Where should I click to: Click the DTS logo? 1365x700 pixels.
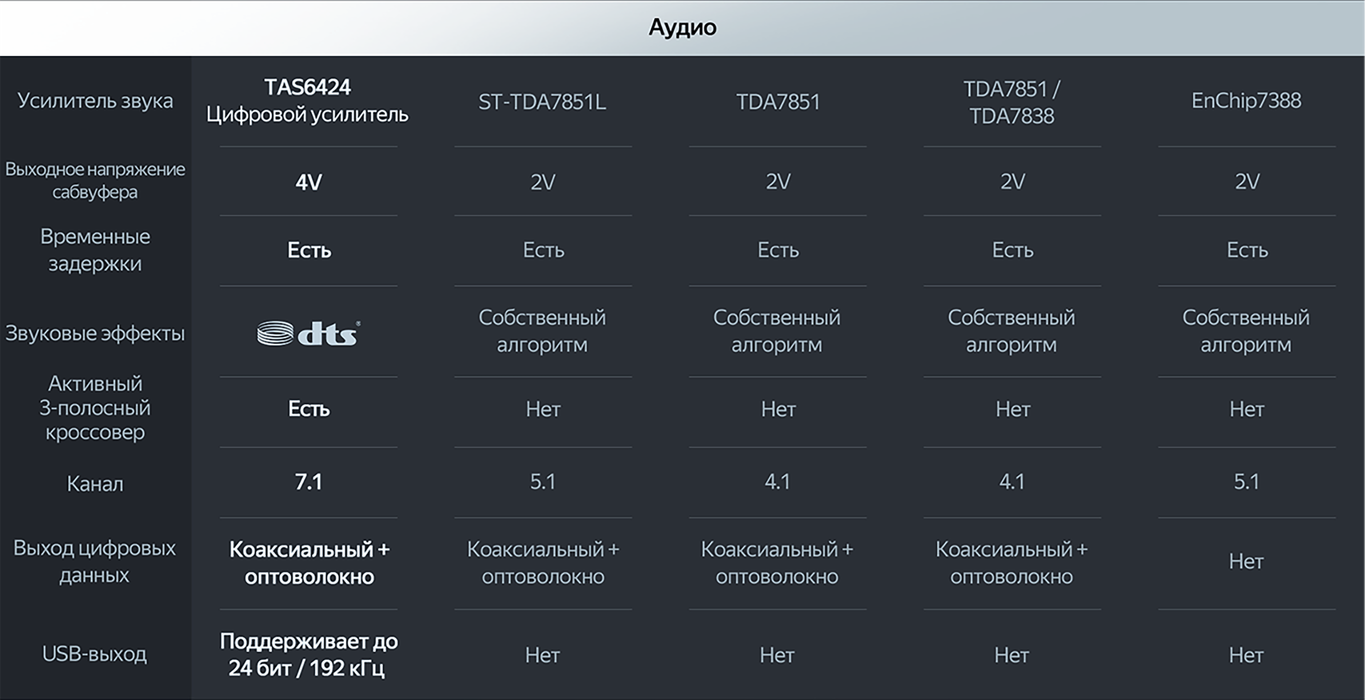click(308, 333)
